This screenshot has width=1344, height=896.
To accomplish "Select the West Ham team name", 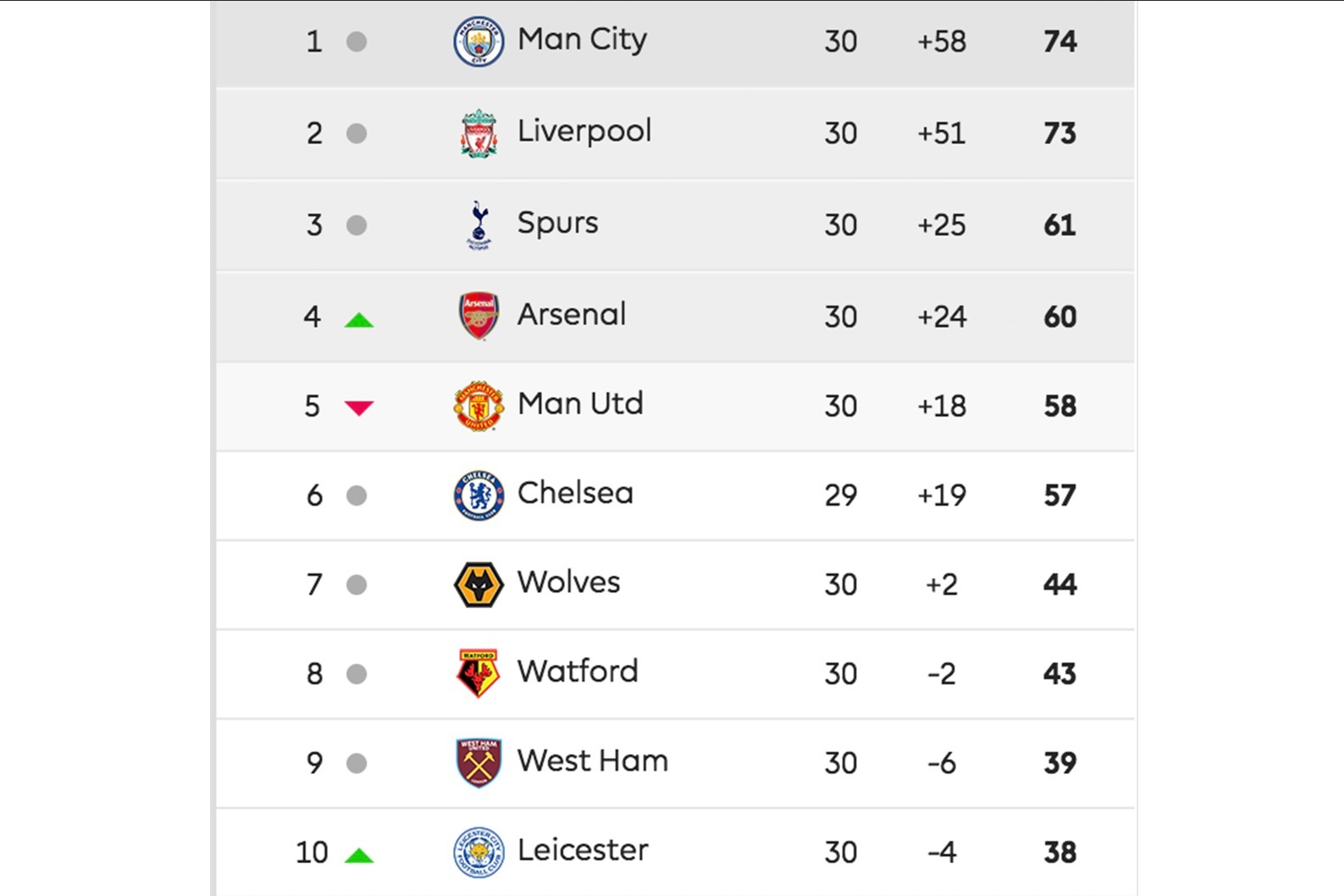I will click(592, 760).
